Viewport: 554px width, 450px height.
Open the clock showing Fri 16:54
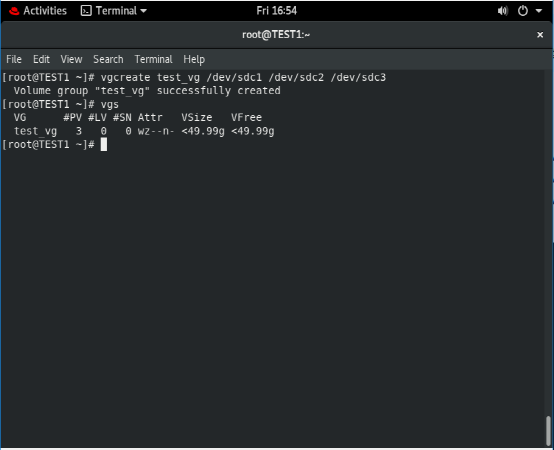click(276, 11)
